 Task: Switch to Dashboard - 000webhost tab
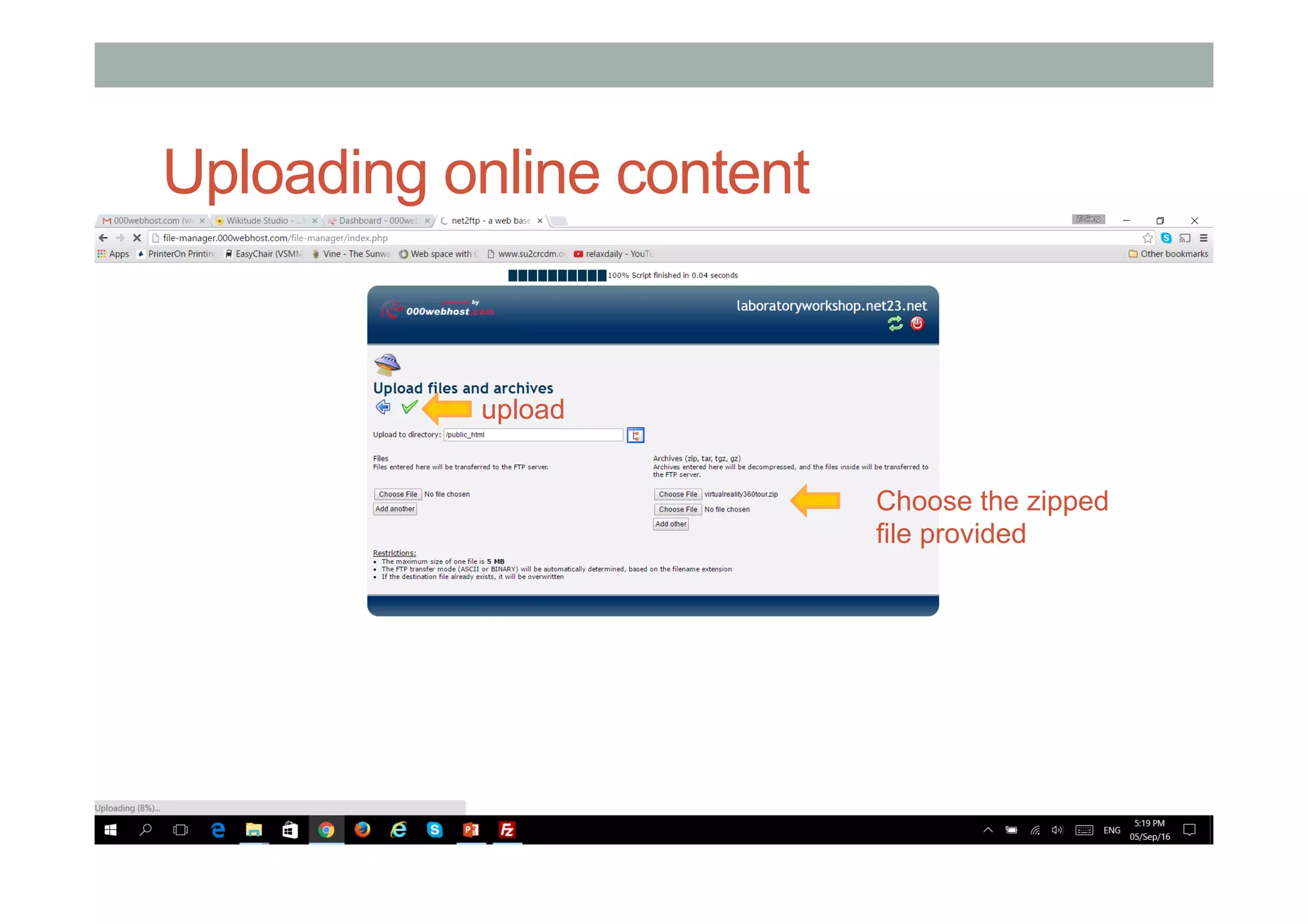pyautogui.click(x=379, y=221)
